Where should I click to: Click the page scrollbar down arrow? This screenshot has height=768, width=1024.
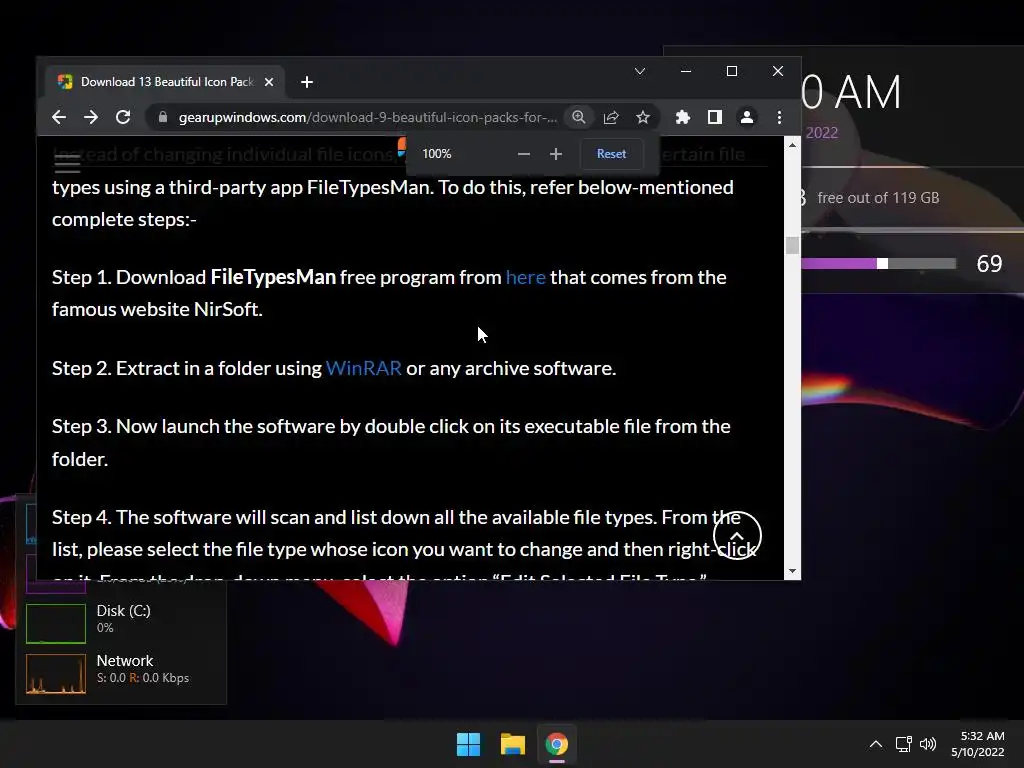(x=792, y=571)
